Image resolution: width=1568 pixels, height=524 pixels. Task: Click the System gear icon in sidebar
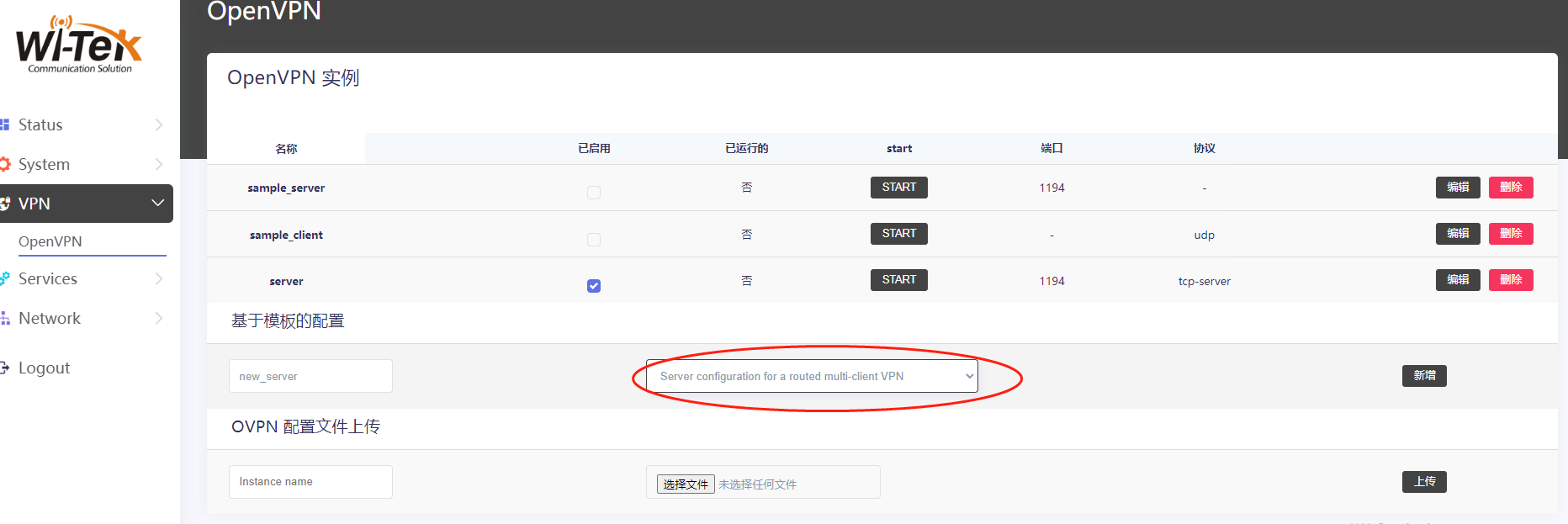[5, 164]
